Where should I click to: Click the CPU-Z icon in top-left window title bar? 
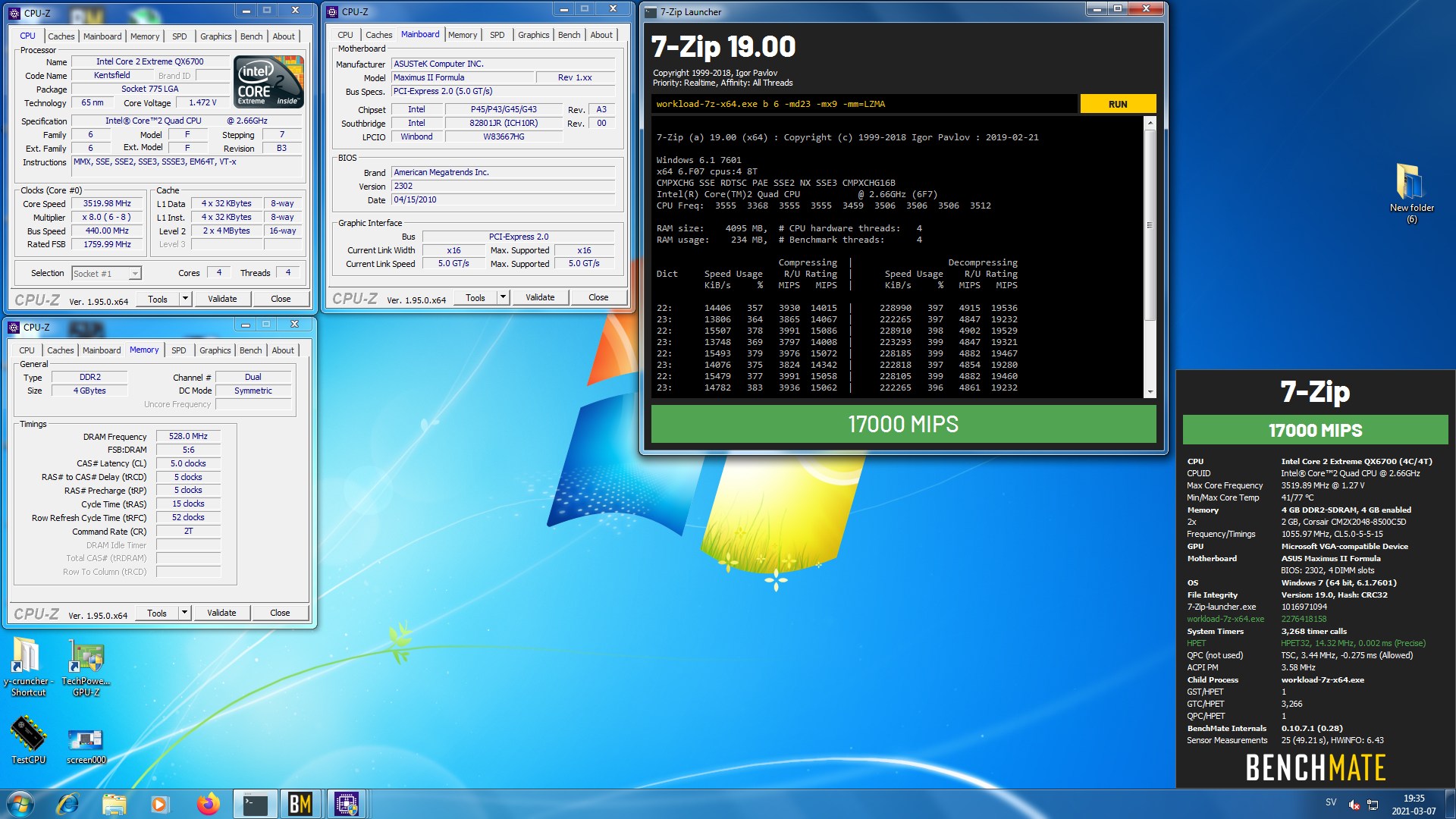pyautogui.click(x=14, y=13)
